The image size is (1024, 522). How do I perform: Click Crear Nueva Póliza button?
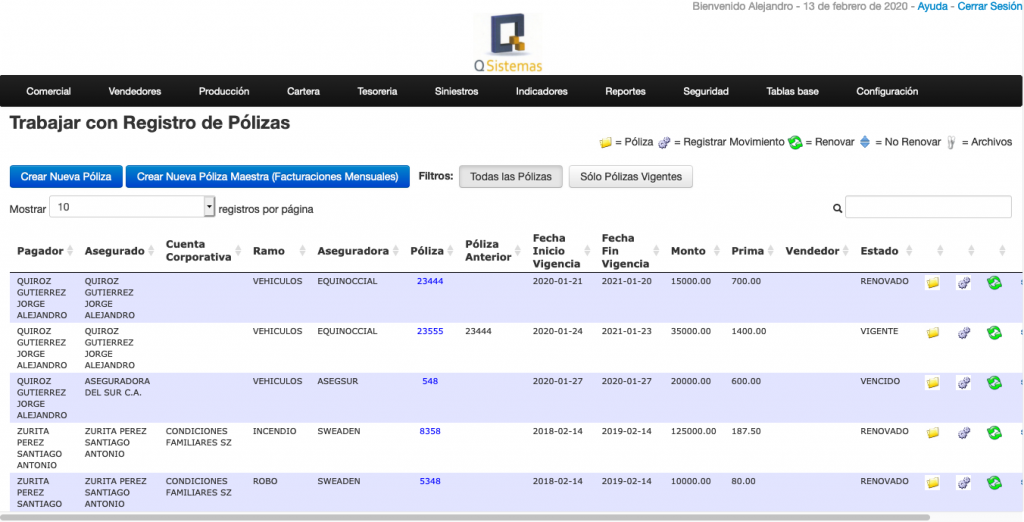[66, 176]
